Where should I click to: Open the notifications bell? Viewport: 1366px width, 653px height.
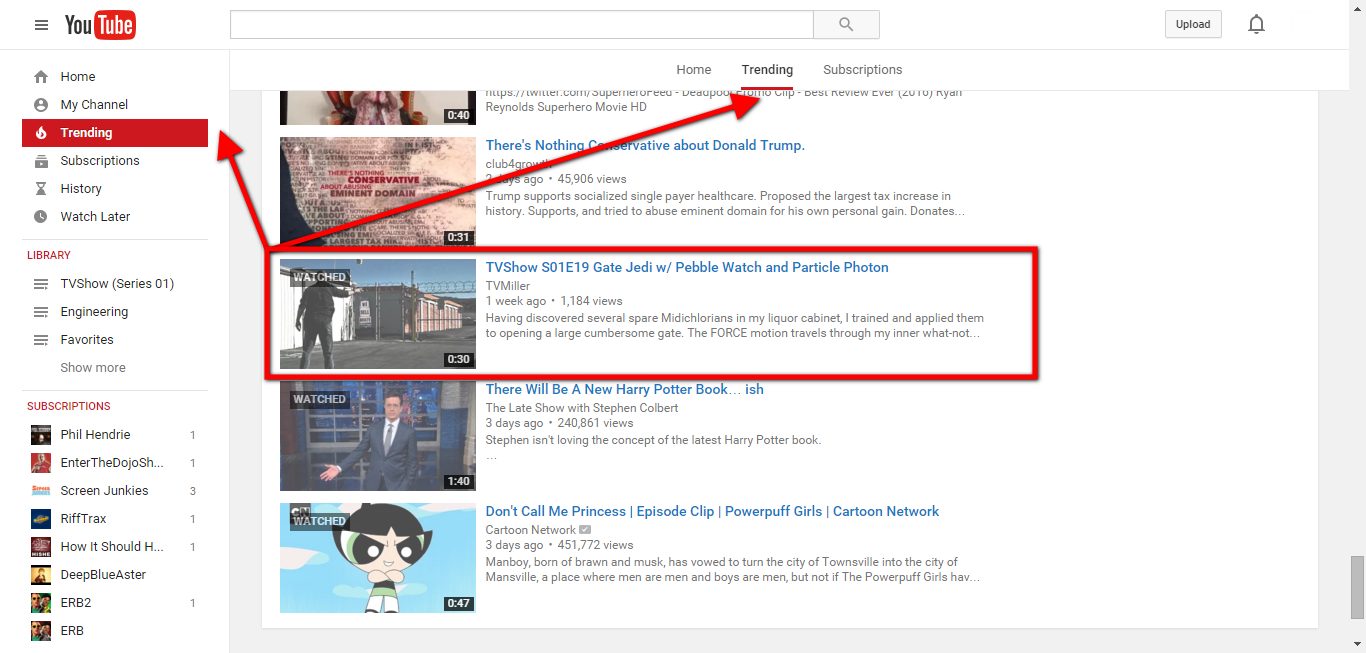[1257, 24]
